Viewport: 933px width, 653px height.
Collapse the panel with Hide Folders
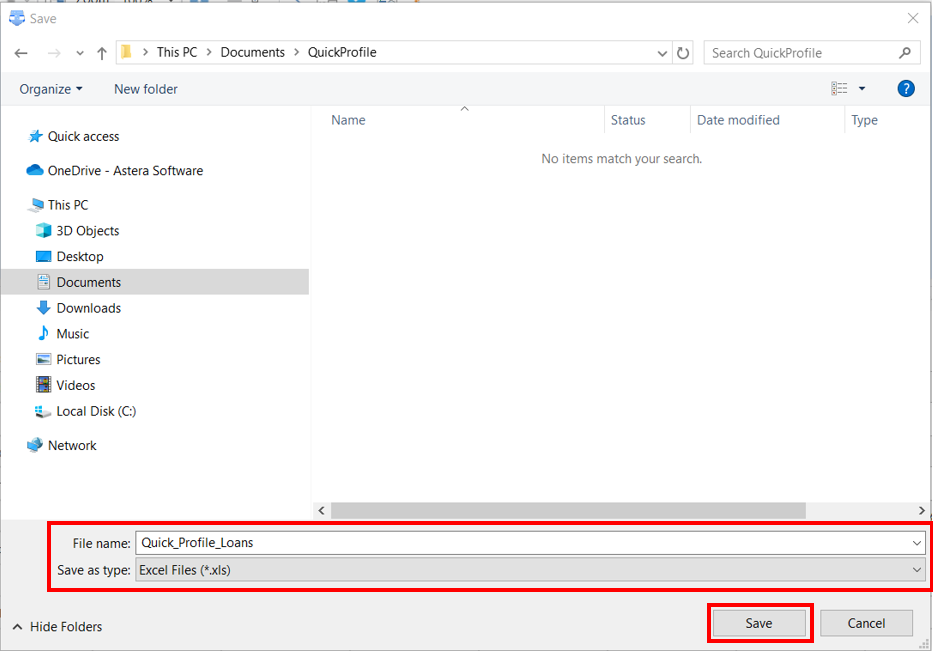[58, 627]
